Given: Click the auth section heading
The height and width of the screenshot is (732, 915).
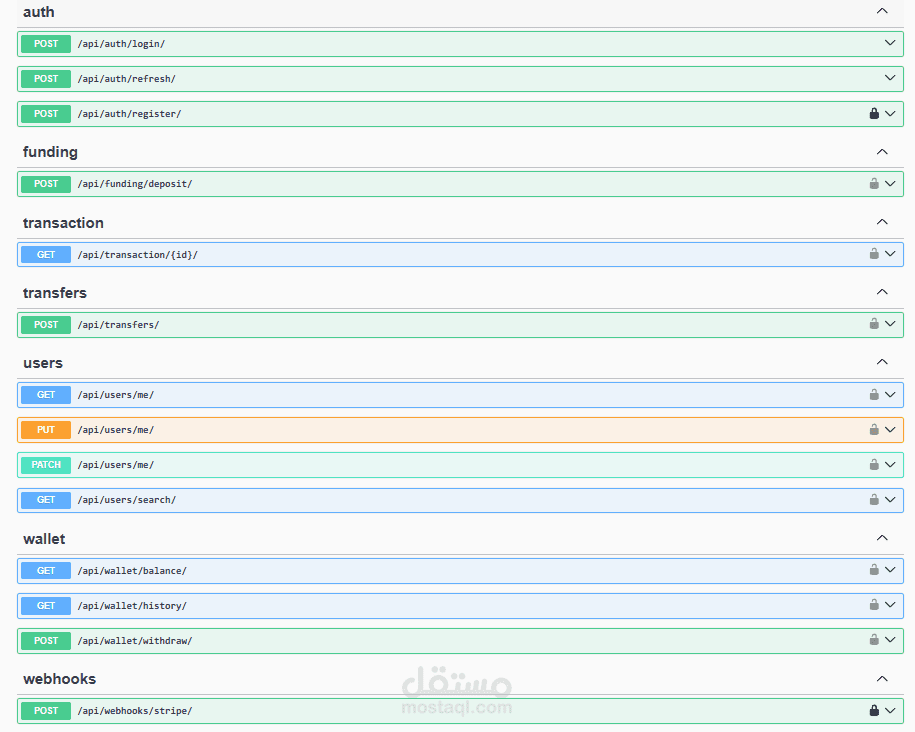Looking at the screenshot, I should coord(39,12).
